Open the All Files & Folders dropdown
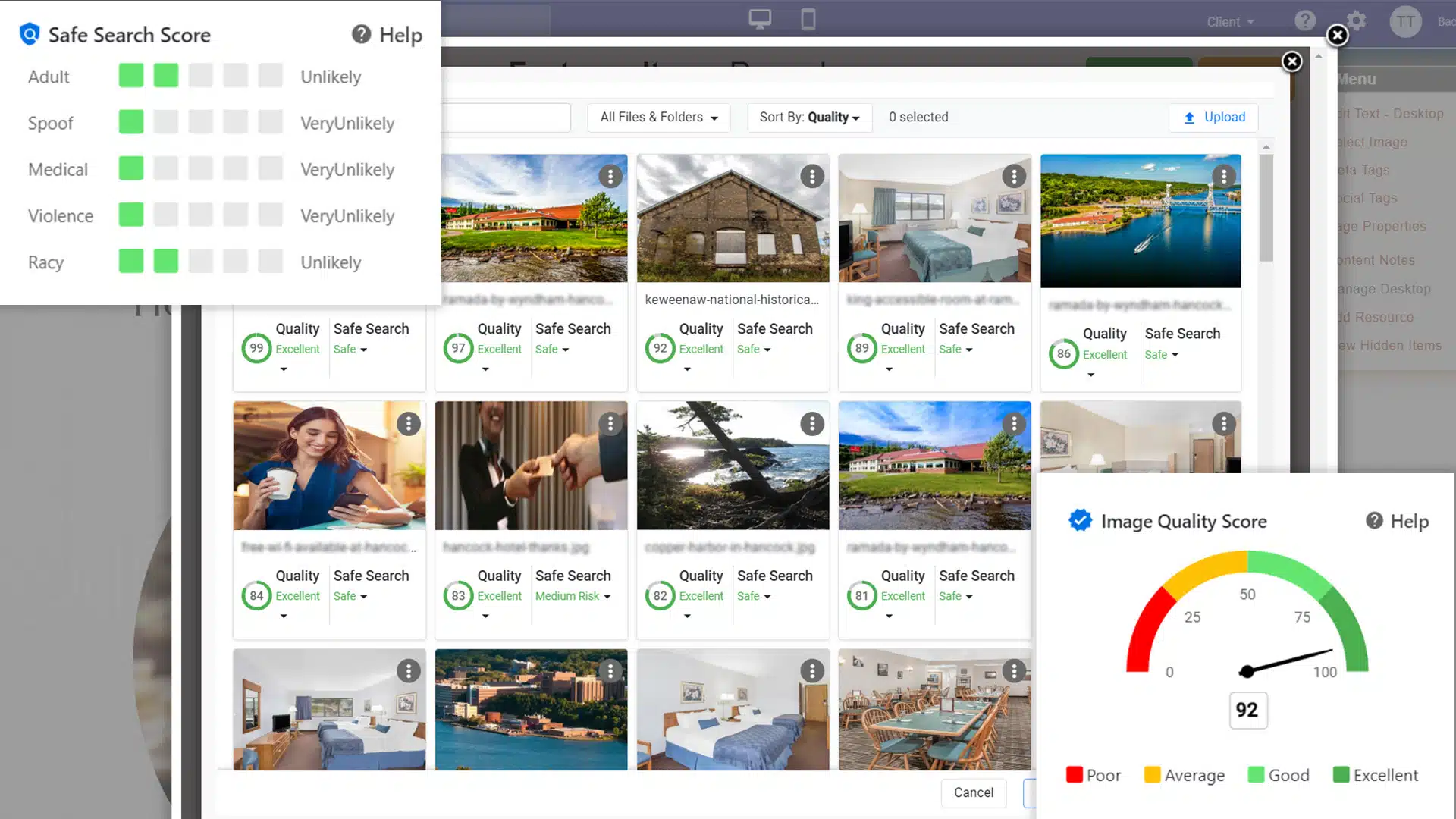This screenshot has width=1456, height=819. click(x=659, y=118)
